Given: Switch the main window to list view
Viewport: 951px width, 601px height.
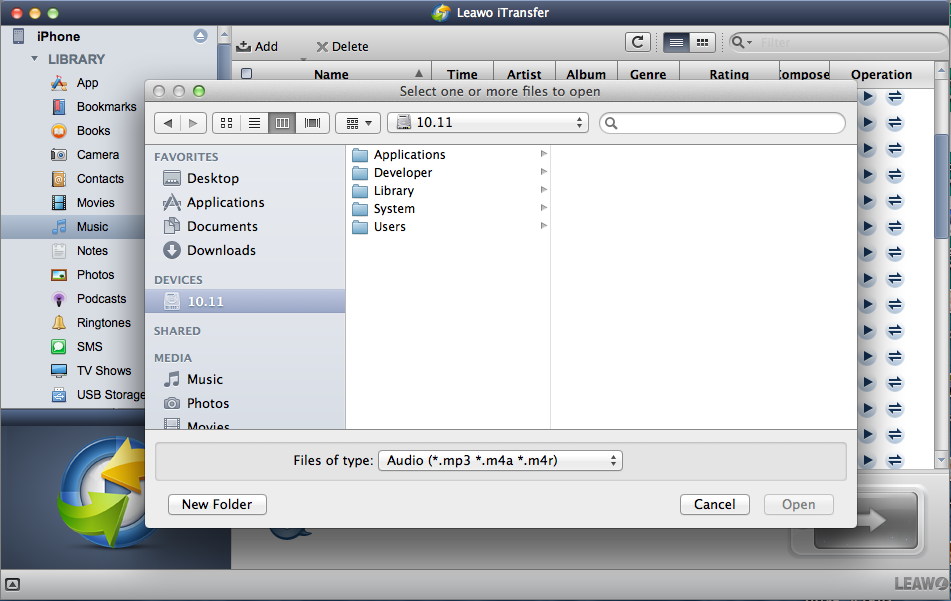Looking at the screenshot, I should point(676,42).
